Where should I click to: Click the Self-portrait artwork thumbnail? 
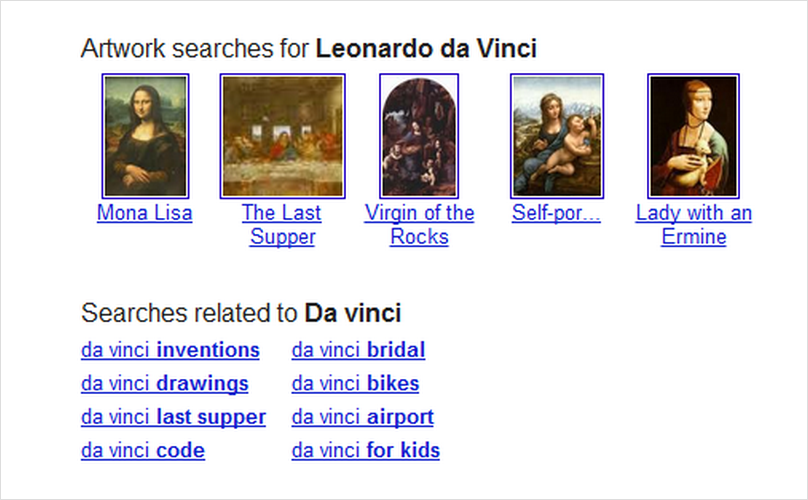click(557, 136)
